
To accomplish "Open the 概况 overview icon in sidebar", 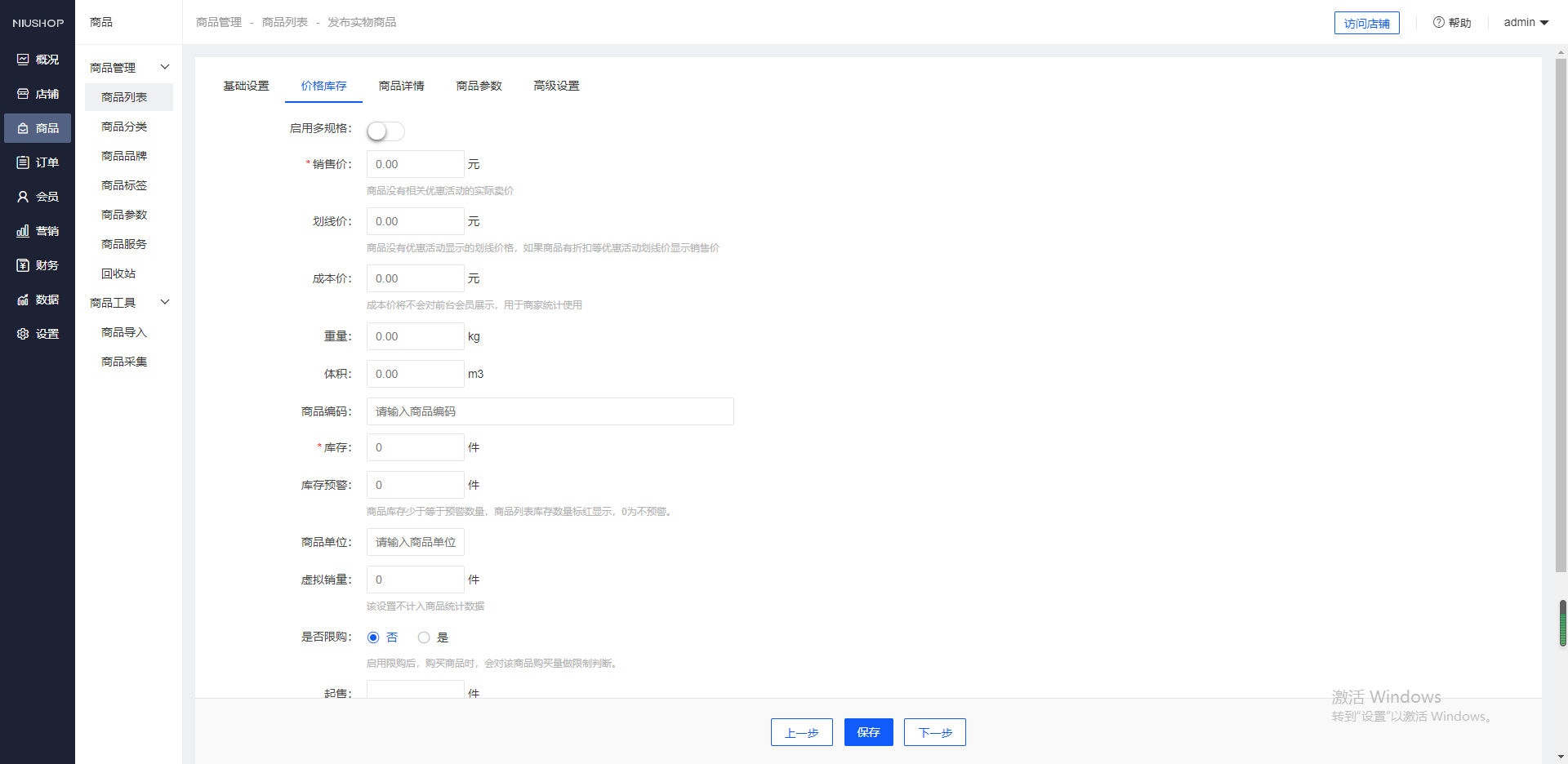I will point(23,60).
